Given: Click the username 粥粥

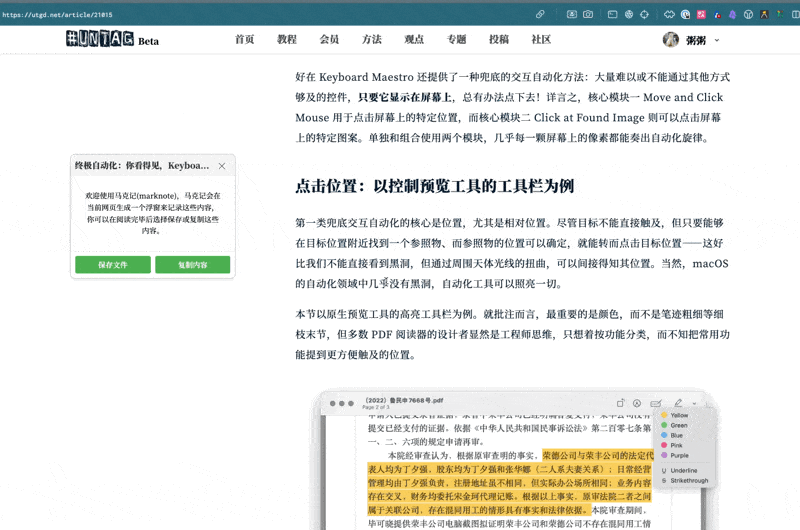Looking at the screenshot, I should (x=695, y=40).
